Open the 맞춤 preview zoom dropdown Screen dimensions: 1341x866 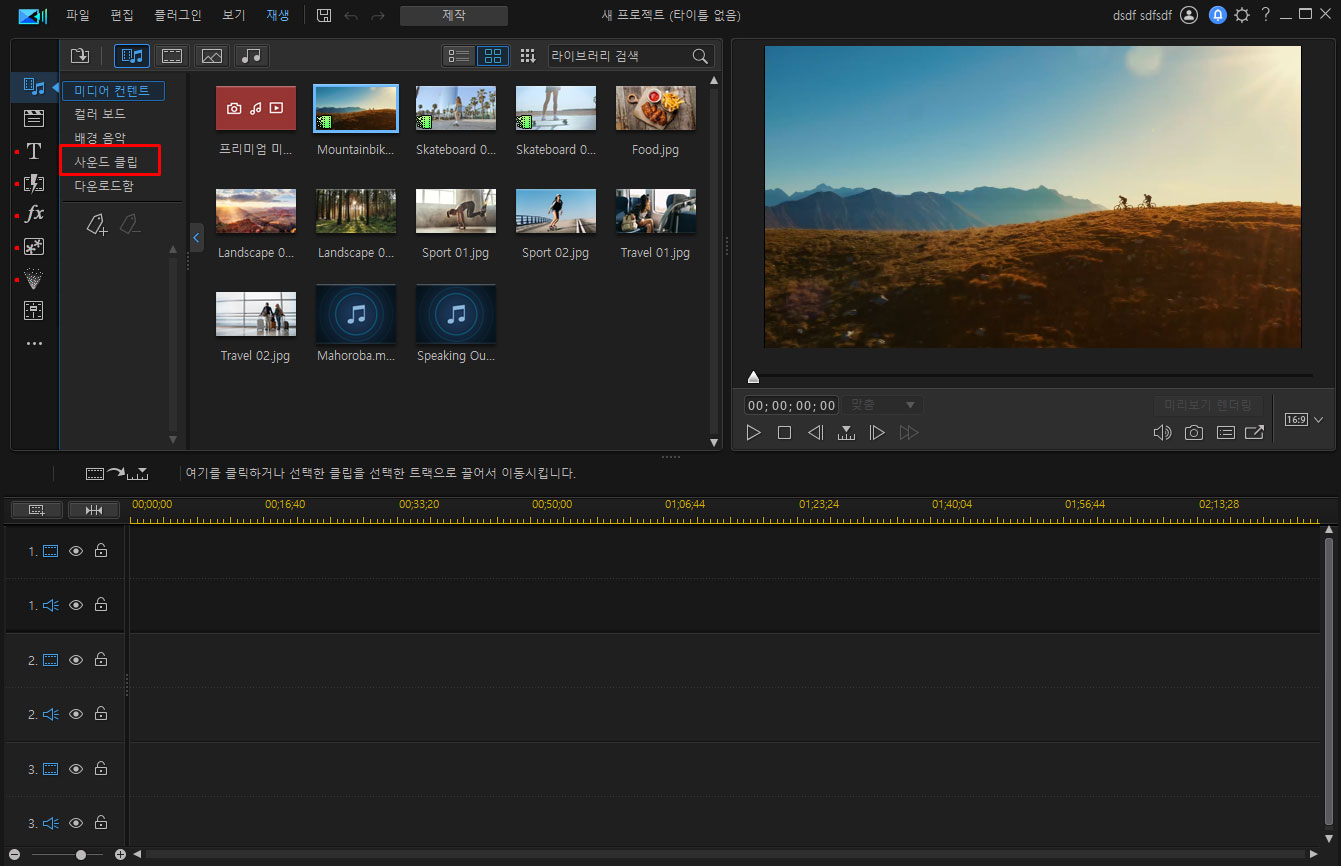click(882, 405)
